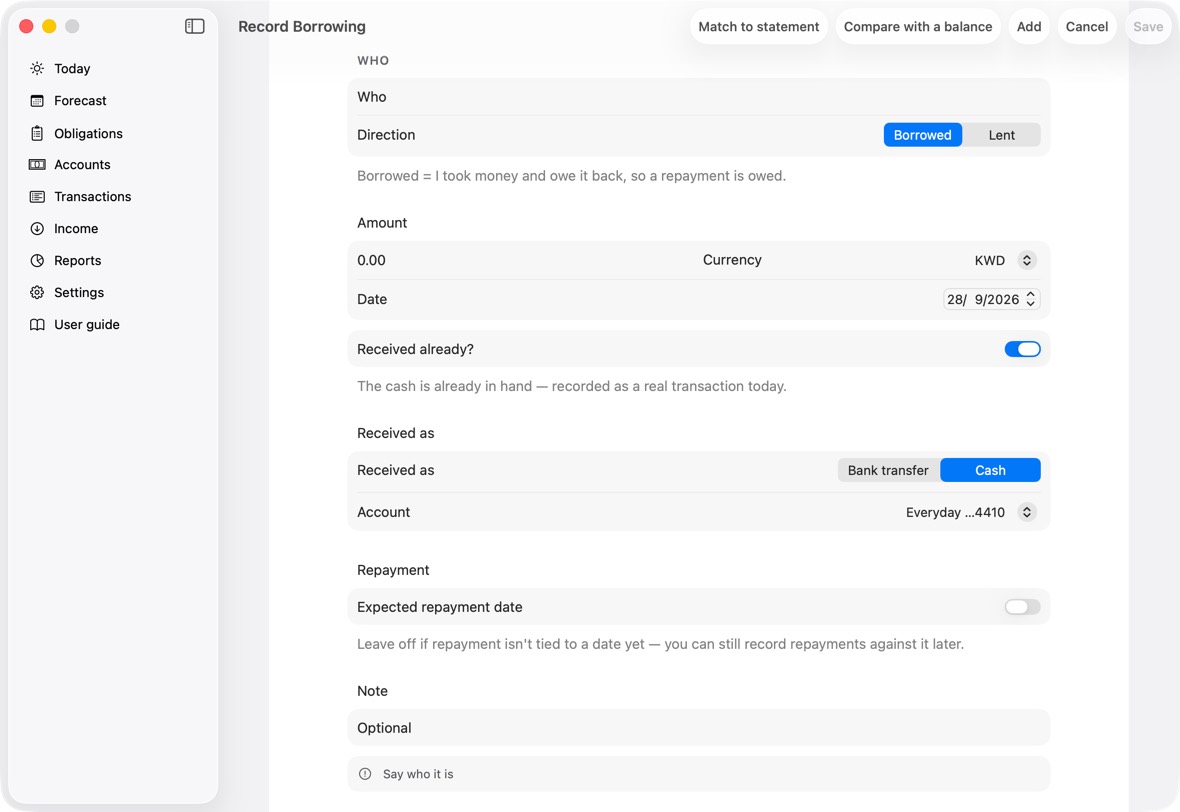Click the Borrowed = I took money explanation text
This screenshot has height=812, width=1180.
point(571,176)
